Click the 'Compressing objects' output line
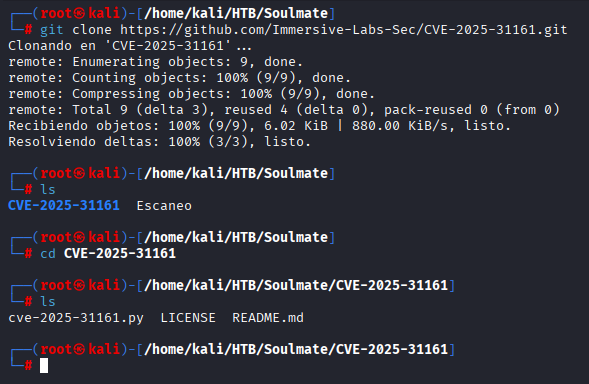 192,94
